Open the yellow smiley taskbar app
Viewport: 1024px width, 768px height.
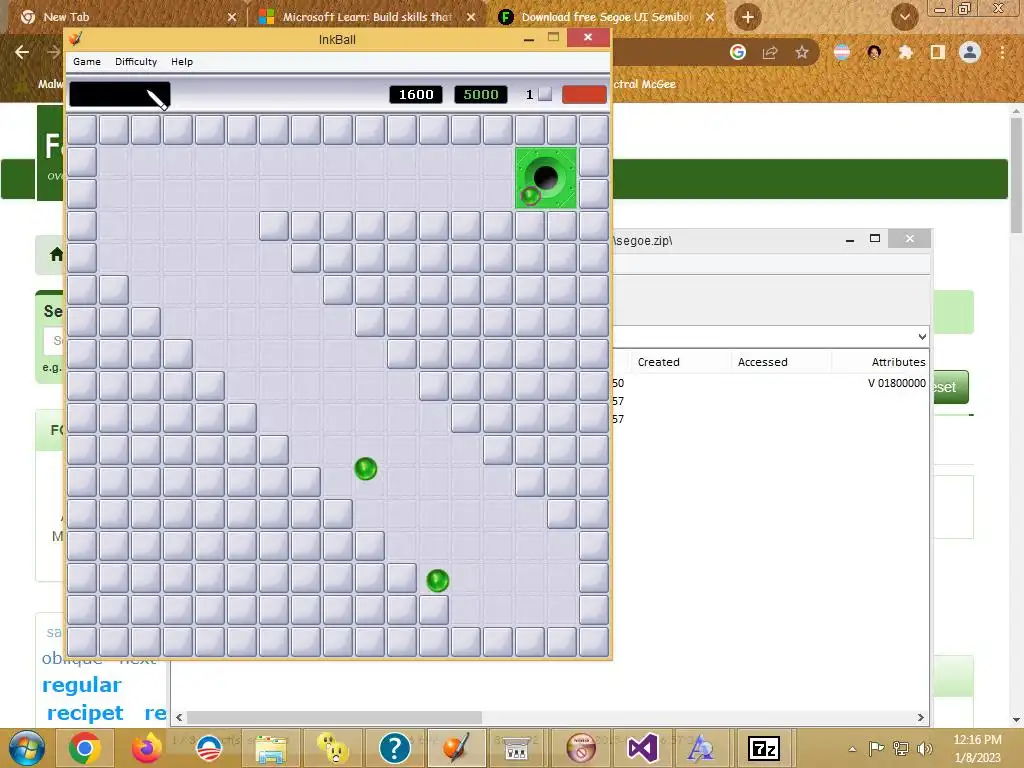pos(333,748)
